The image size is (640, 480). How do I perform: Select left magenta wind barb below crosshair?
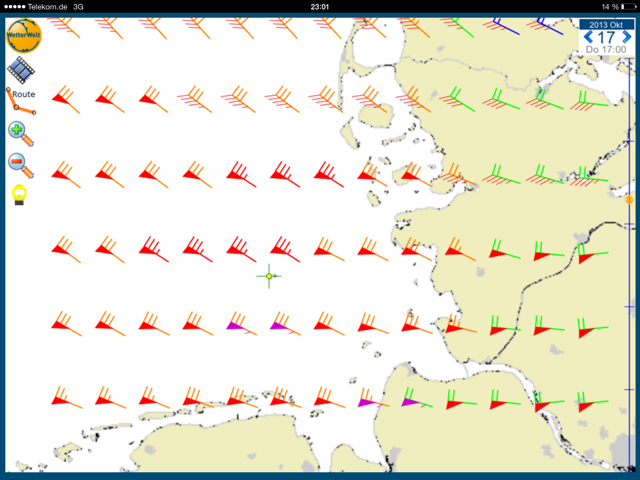pos(236,325)
